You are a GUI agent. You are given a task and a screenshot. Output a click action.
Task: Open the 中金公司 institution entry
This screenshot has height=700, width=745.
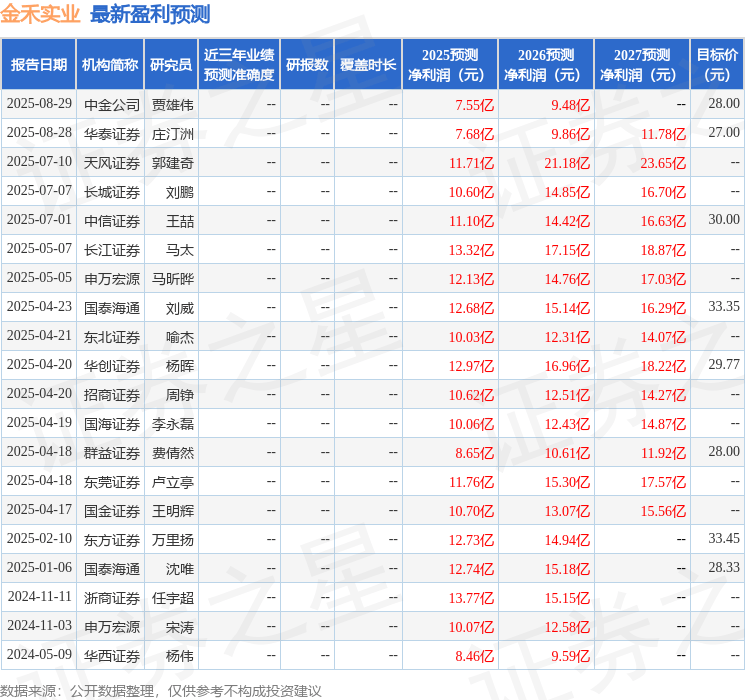112,104
